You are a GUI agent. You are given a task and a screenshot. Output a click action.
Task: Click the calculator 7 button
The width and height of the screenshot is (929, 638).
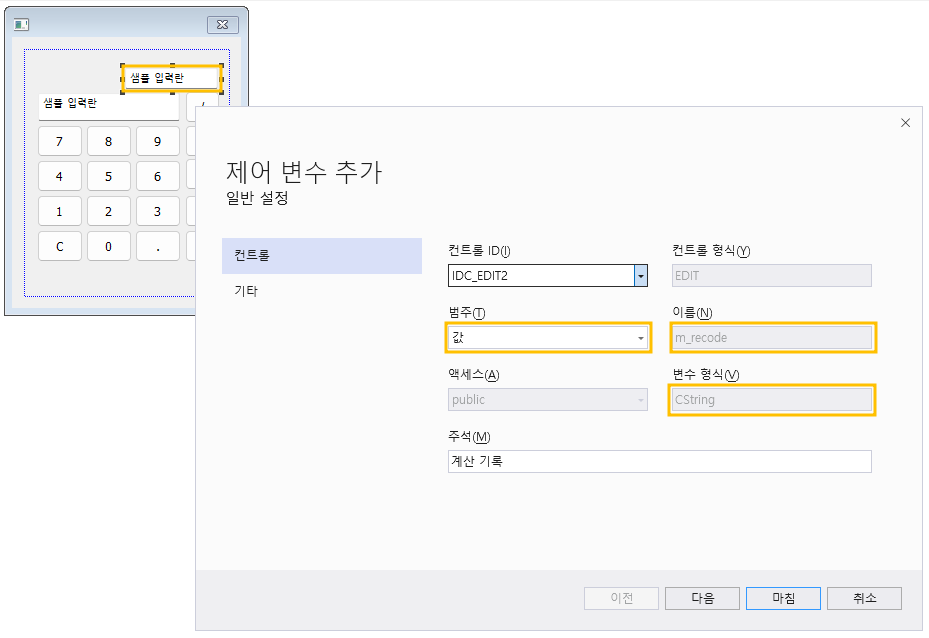(x=60, y=142)
